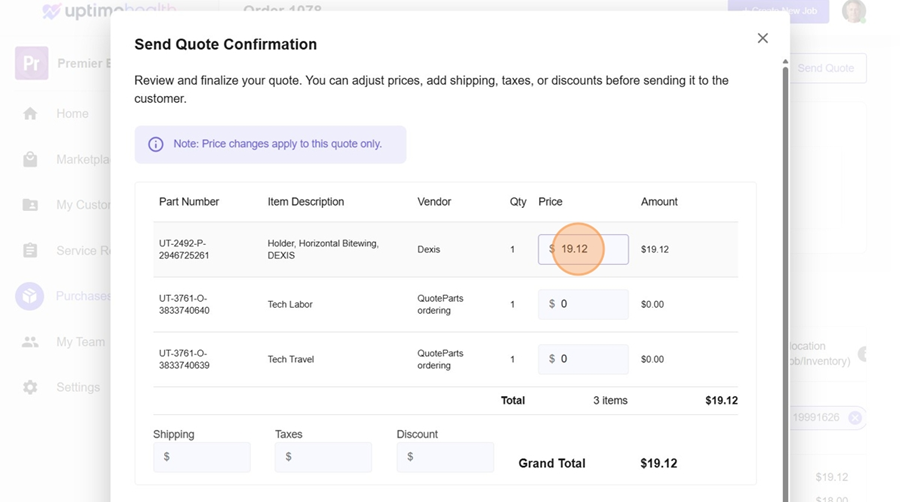
Task: Open Home from the sidebar icon
Action: point(30,114)
